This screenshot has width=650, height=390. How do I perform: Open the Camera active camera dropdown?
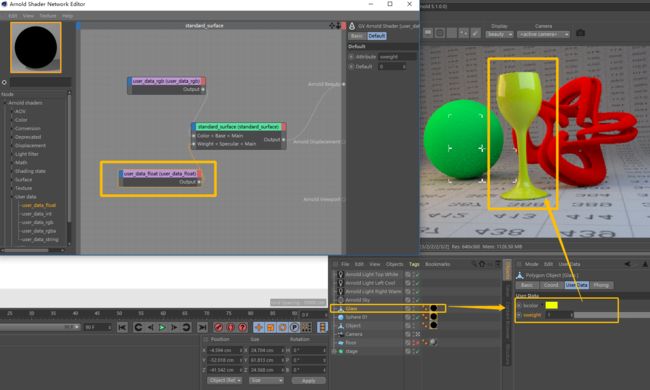543,34
